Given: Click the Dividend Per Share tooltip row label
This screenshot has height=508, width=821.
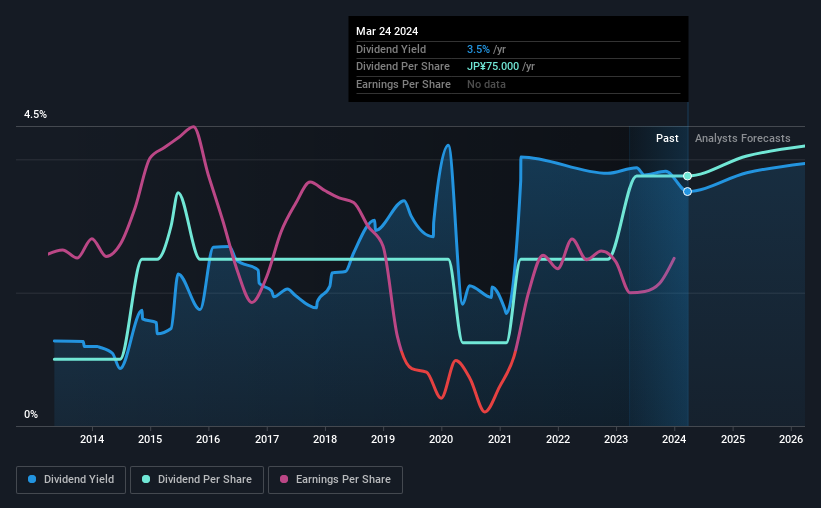Looking at the screenshot, I should point(403,67).
